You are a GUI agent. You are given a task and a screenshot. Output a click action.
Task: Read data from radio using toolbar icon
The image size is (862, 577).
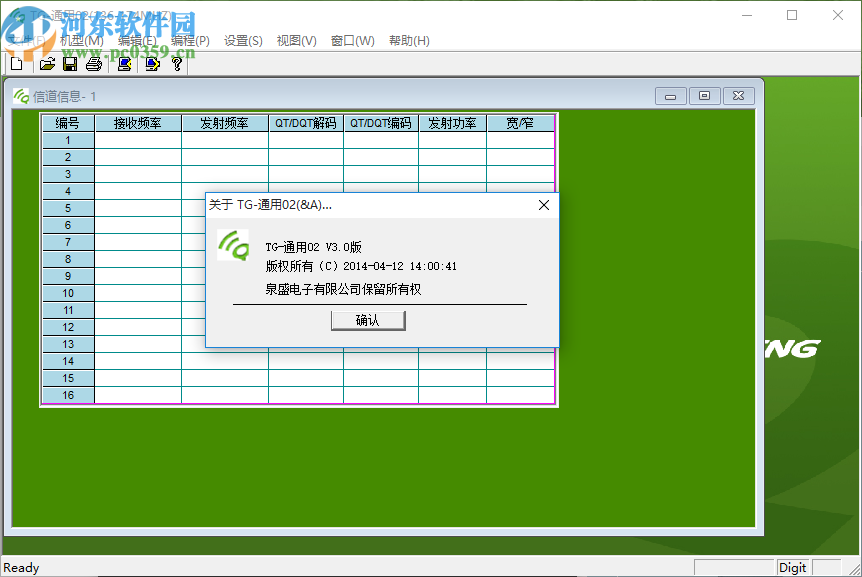(x=122, y=63)
